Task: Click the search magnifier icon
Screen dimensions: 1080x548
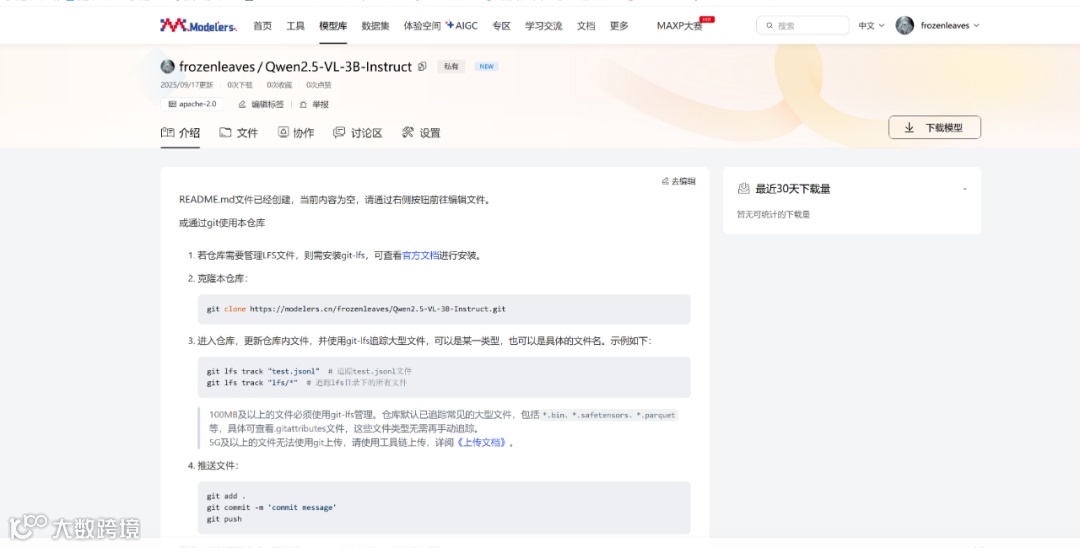Action: (x=769, y=25)
